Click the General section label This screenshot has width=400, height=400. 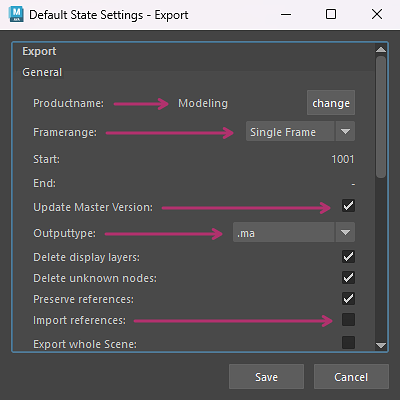[42, 72]
